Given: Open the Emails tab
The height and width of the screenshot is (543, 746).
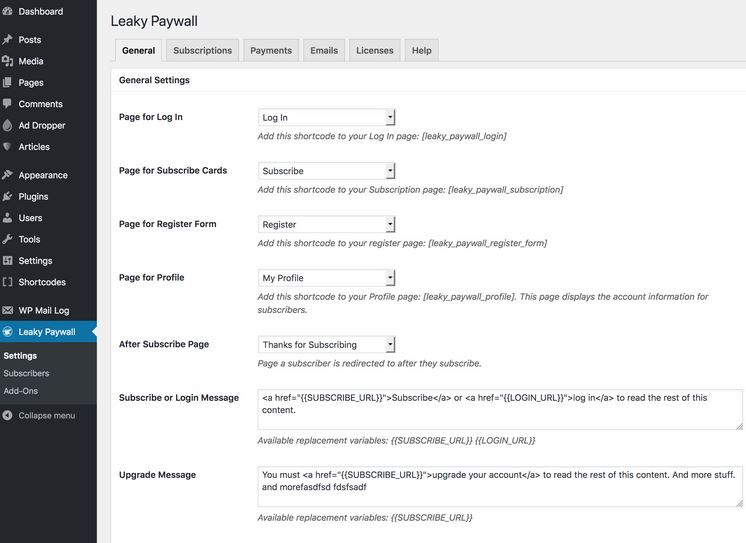Looking at the screenshot, I should [324, 50].
